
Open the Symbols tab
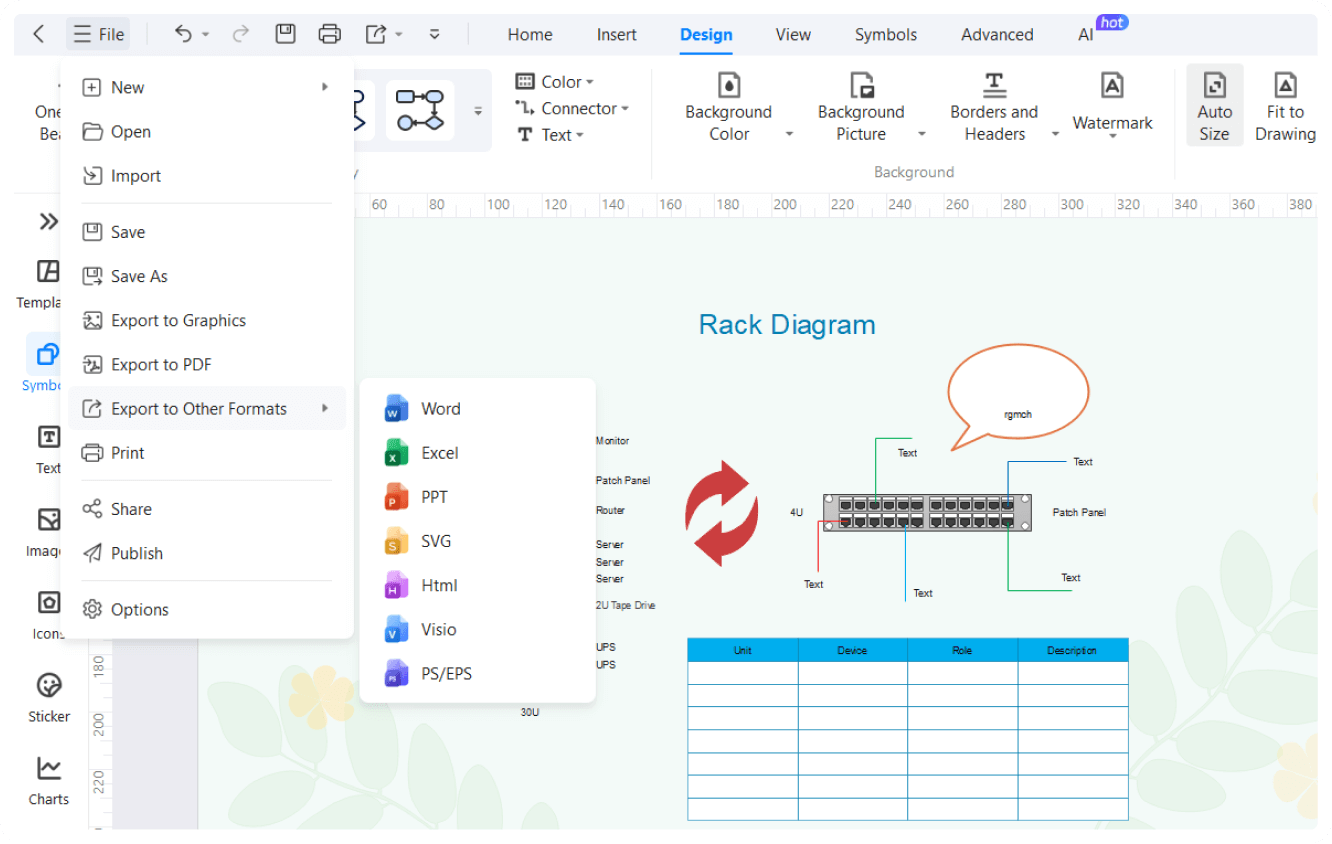pyautogui.click(x=886, y=34)
